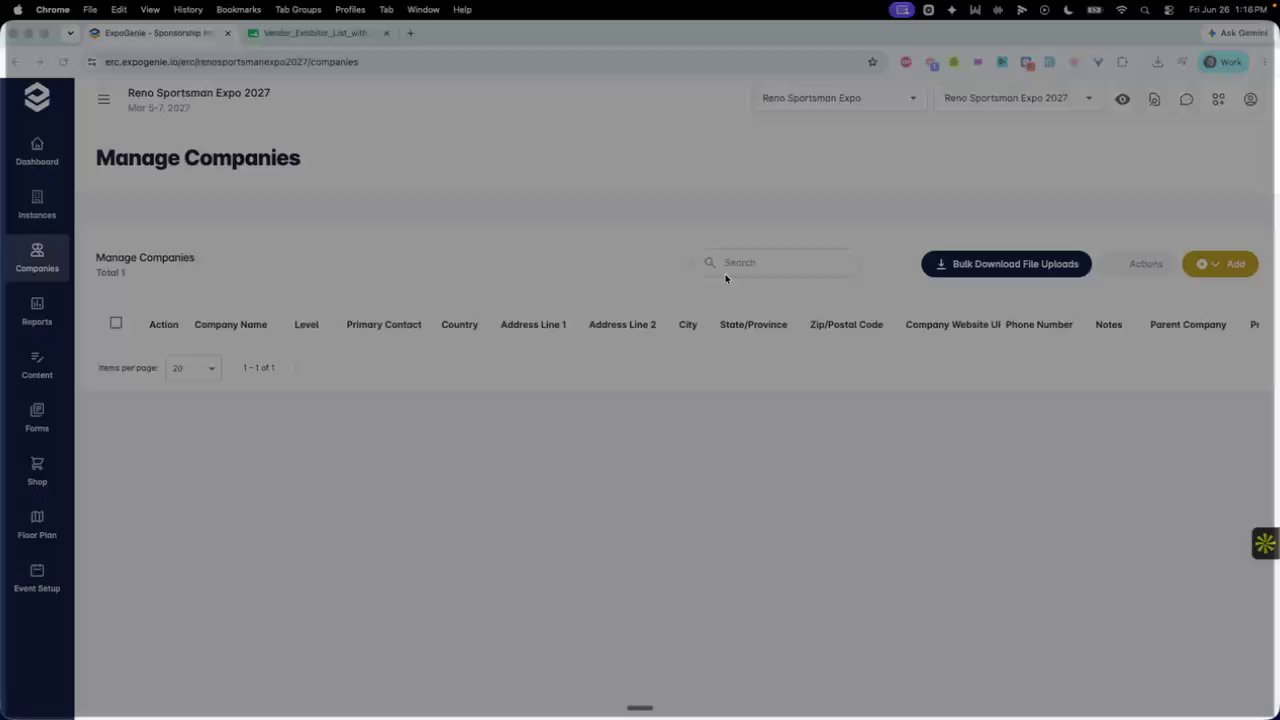
Task: Open the Chrome File menu
Action: pyautogui.click(x=90, y=10)
